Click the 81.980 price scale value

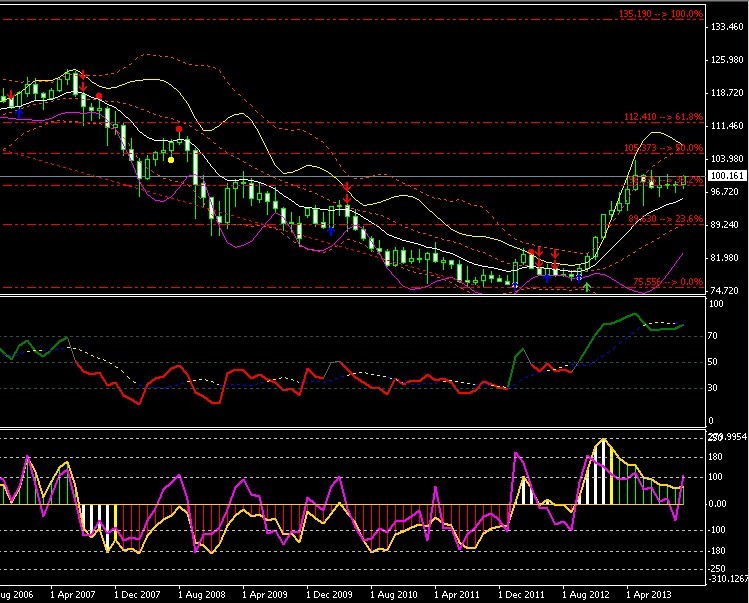coord(724,258)
